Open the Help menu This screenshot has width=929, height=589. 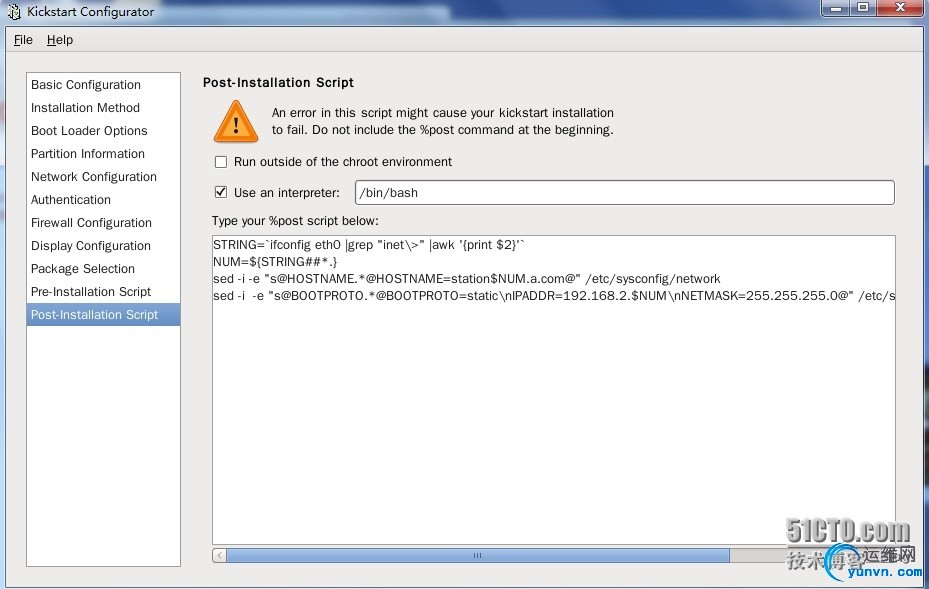60,40
